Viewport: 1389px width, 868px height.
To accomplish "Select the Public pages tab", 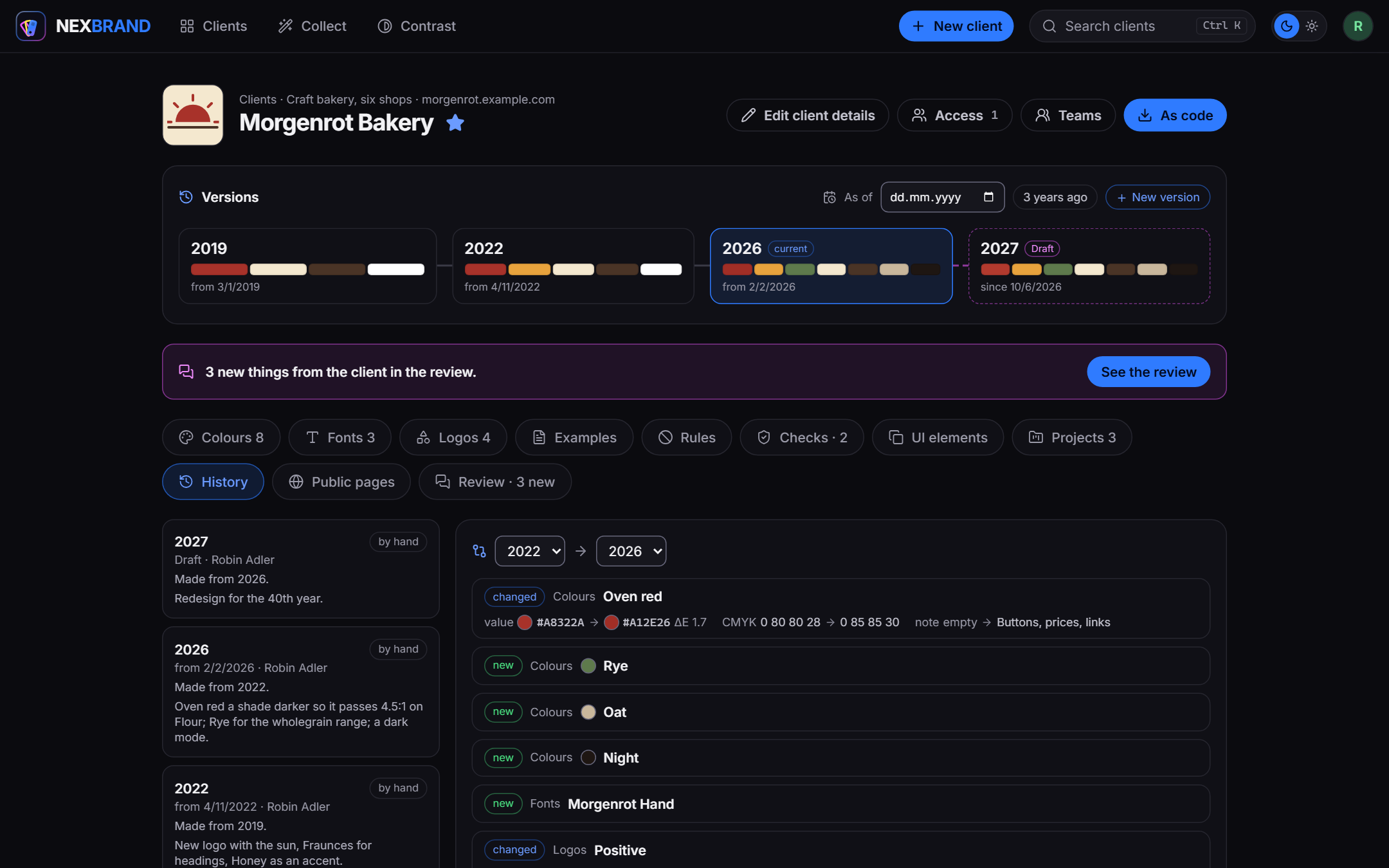I will (341, 482).
